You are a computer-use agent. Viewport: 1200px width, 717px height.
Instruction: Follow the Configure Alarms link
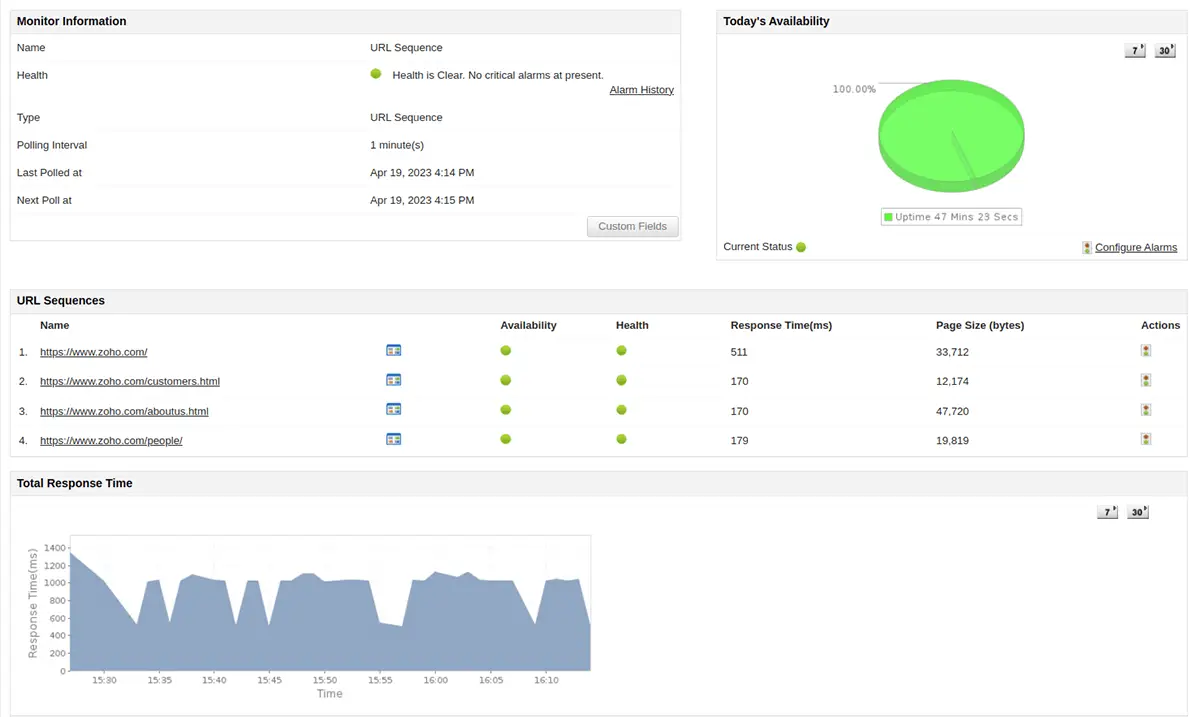pyautogui.click(x=1135, y=247)
